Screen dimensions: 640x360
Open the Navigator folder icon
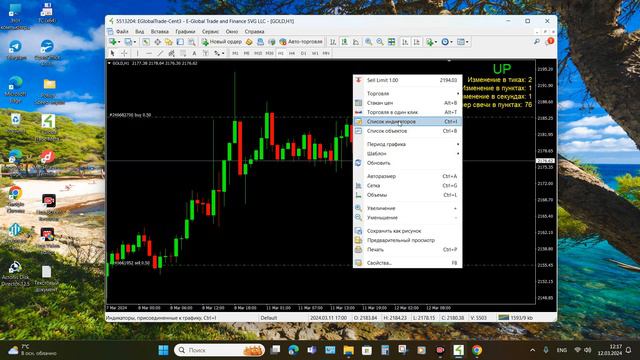169,42
